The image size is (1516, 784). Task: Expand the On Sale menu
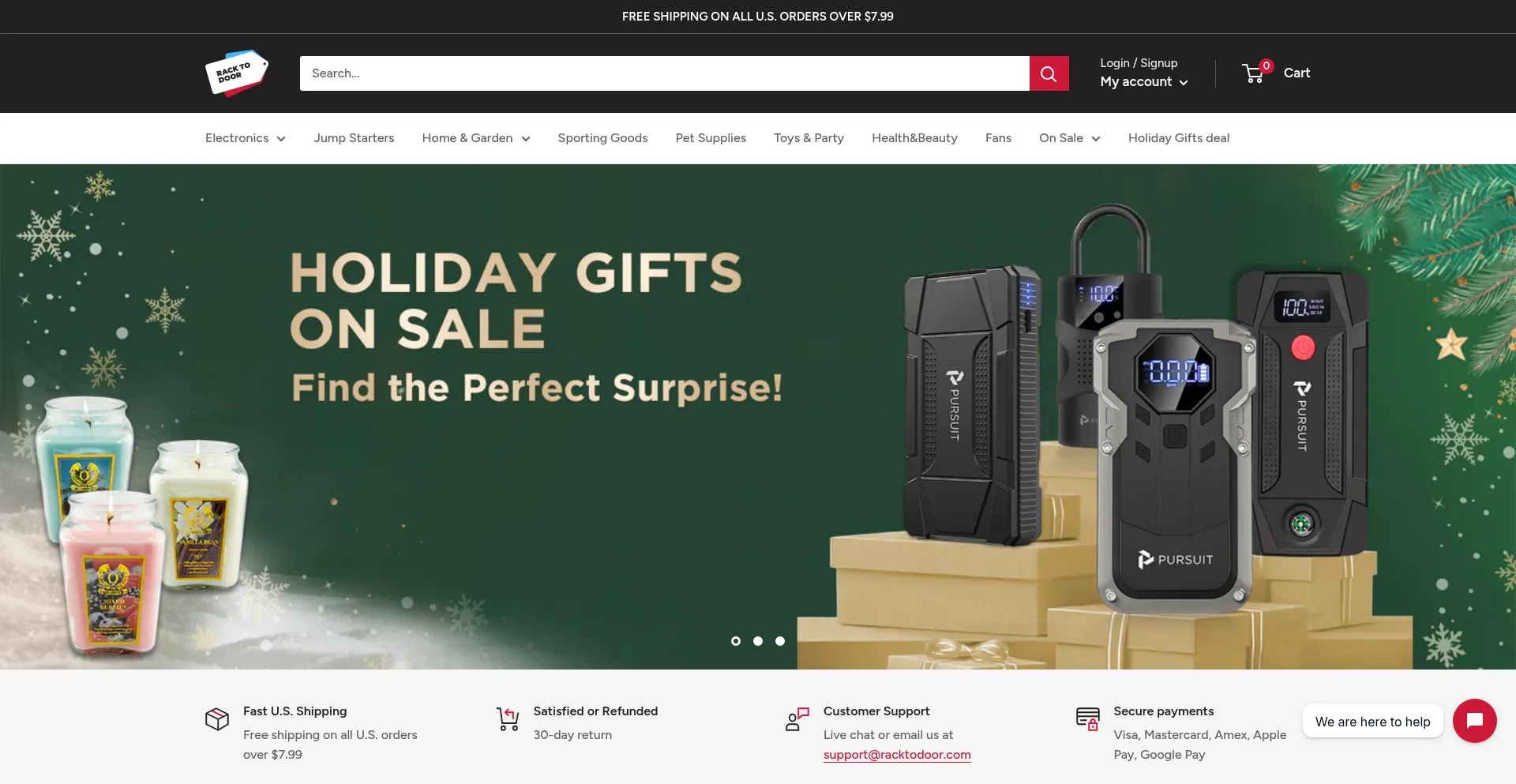1070,138
